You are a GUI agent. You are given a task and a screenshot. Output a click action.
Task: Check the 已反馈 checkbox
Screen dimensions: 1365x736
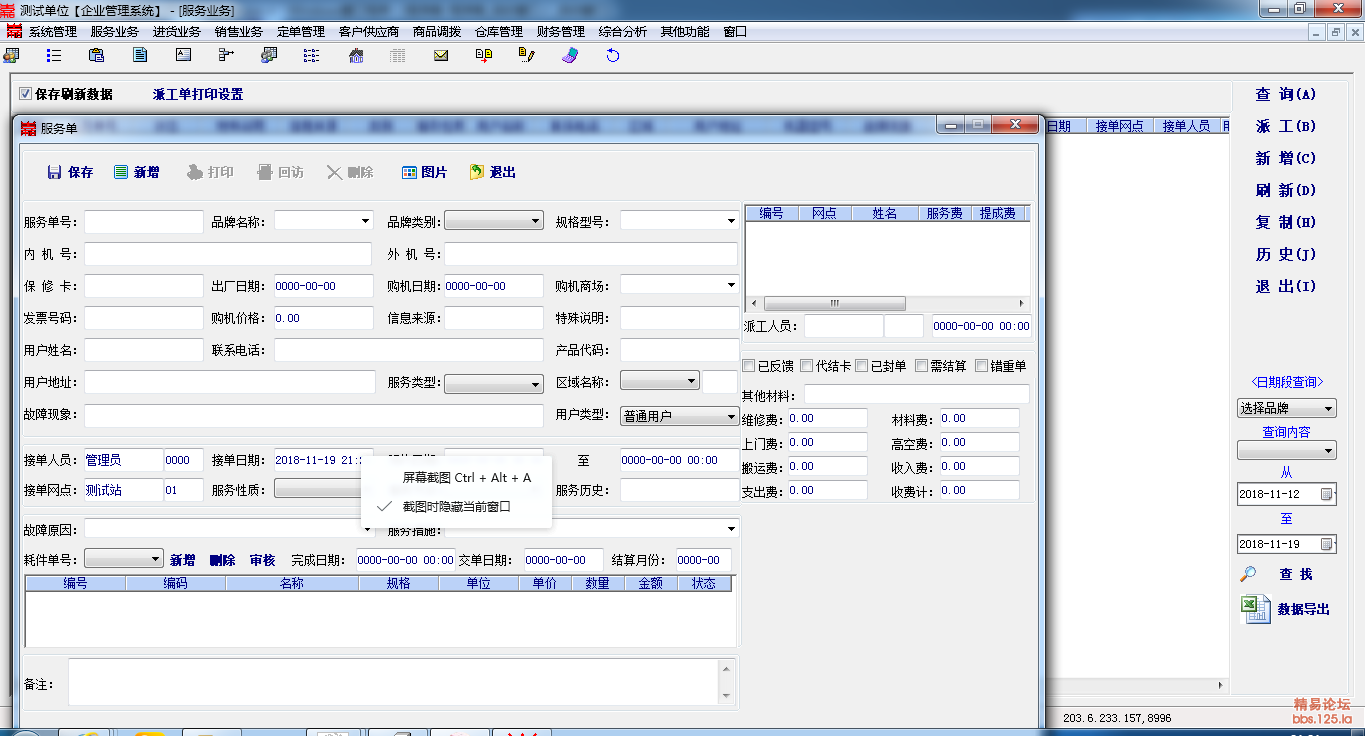point(749,366)
